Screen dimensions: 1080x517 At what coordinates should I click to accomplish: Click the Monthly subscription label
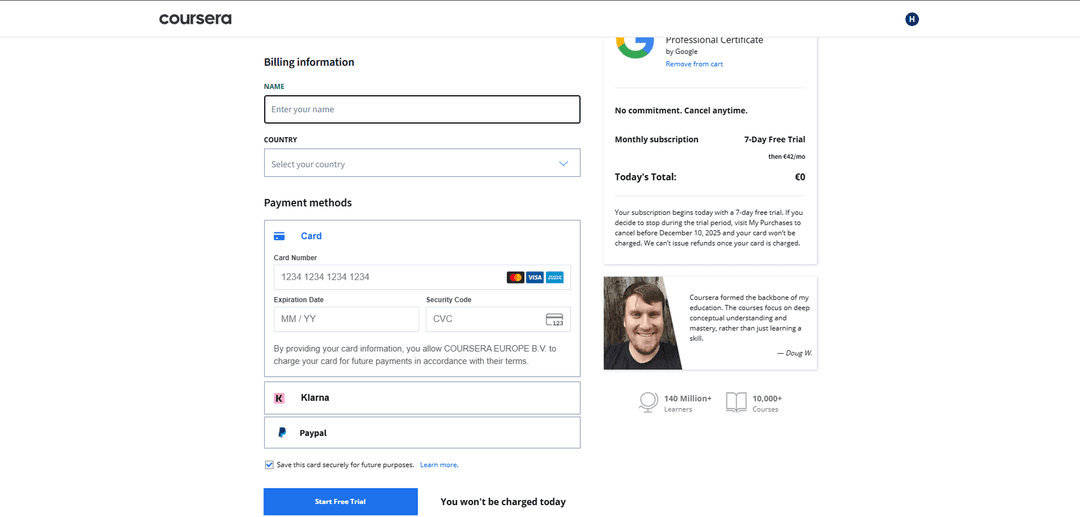point(656,139)
